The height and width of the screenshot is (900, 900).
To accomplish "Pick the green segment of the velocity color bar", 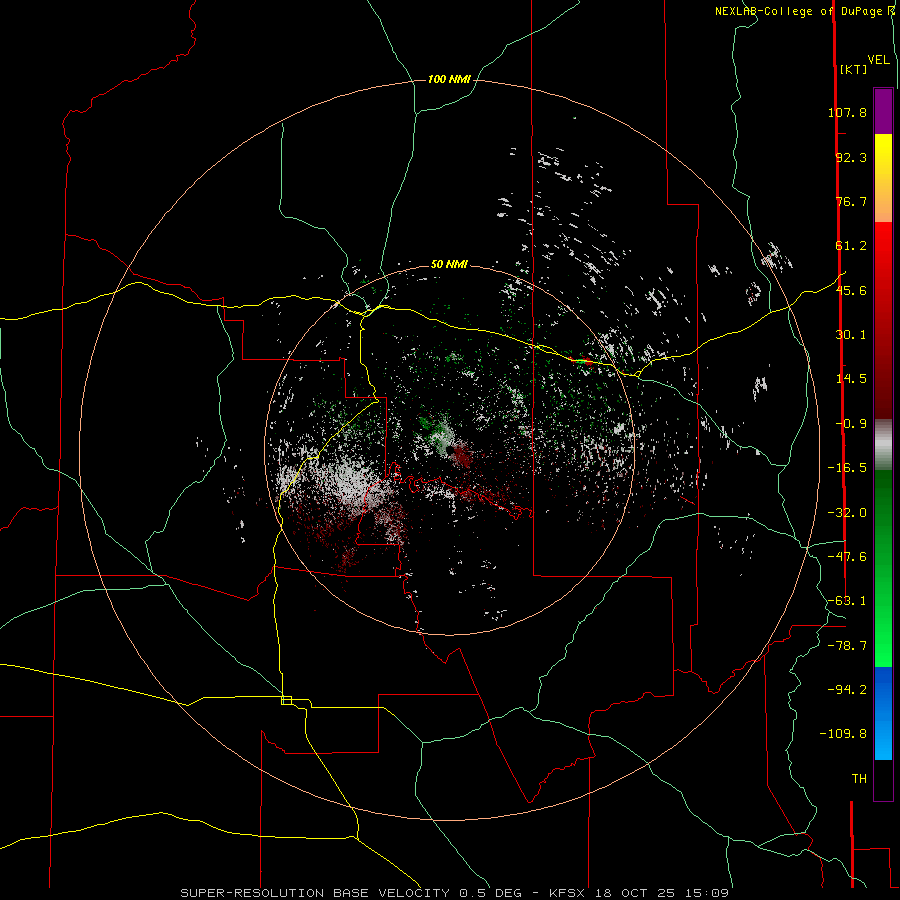I will (x=883, y=568).
